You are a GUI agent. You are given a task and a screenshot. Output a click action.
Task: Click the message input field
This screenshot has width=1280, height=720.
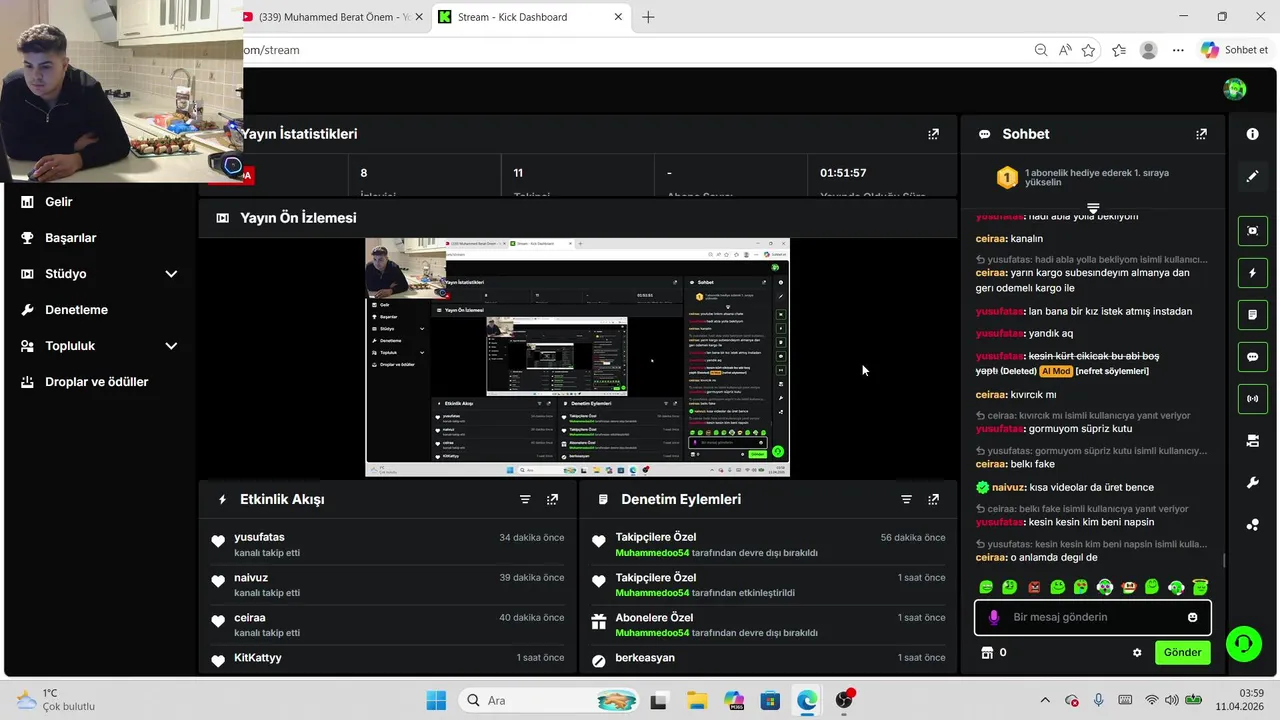tap(1093, 617)
